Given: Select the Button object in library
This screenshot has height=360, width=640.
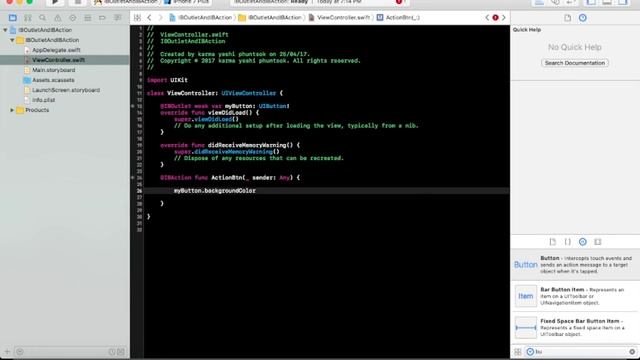Looking at the screenshot, I should pyautogui.click(x=575, y=264).
